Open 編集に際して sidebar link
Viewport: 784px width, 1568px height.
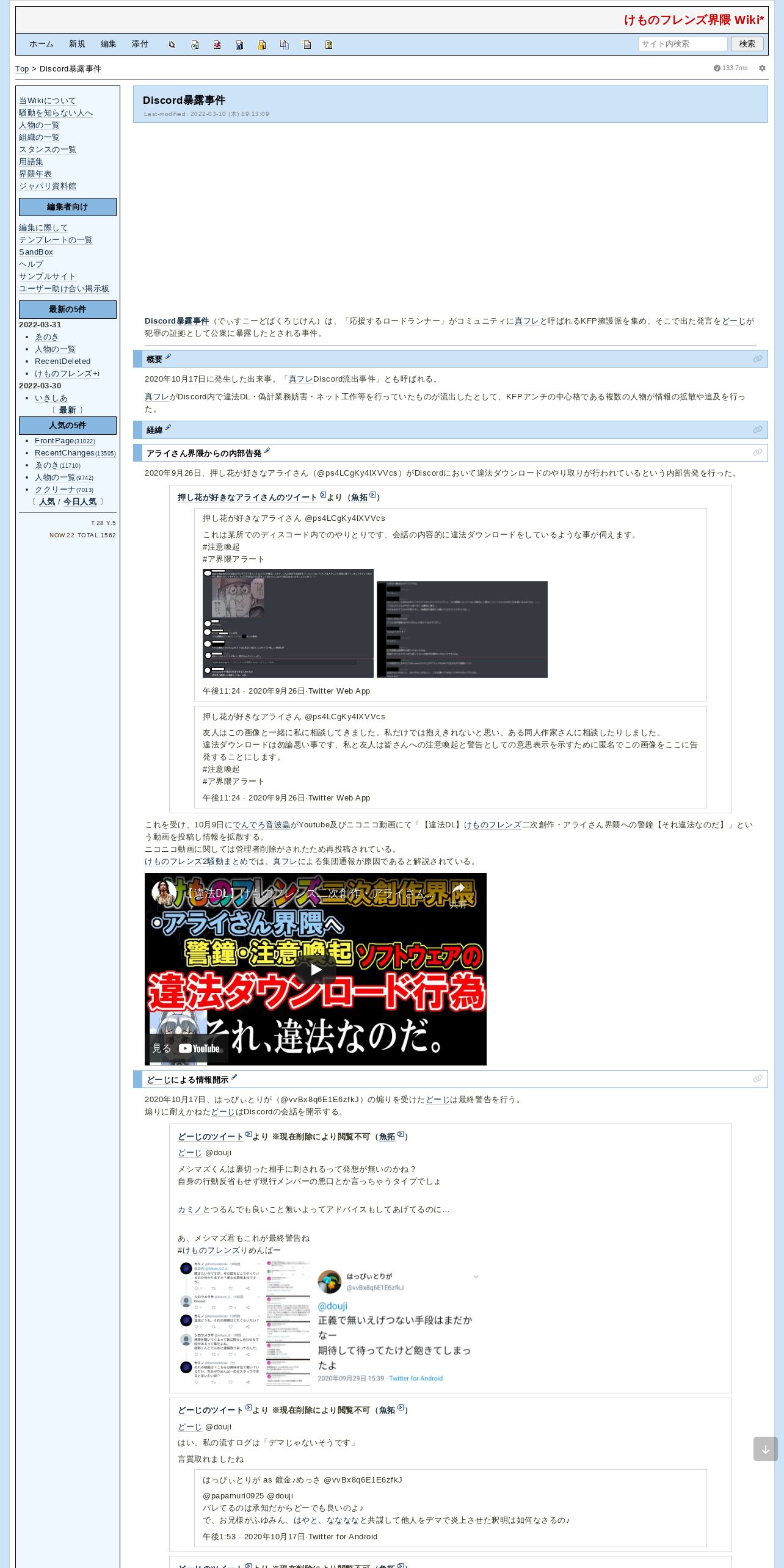[43, 228]
